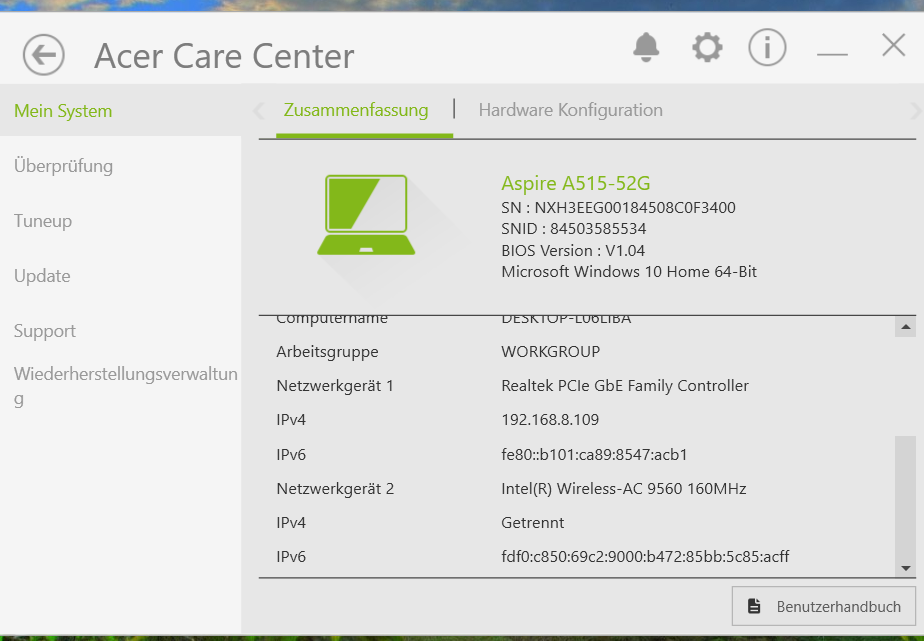
Task: Open settings with the gear icon
Action: click(x=707, y=48)
